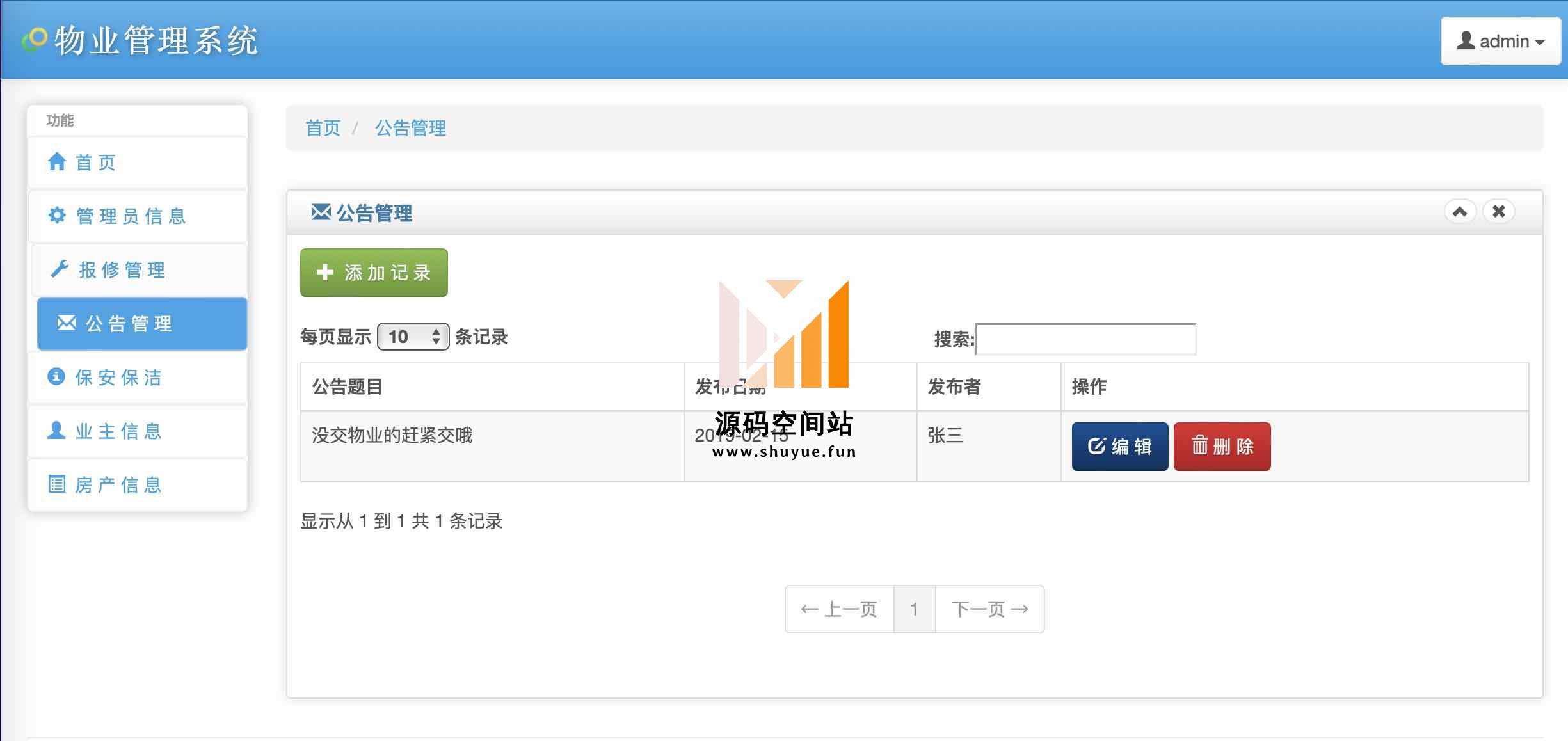Close the 公告管理 panel
The height and width of the screenshot is (741, 1568).
point(1499,212)
